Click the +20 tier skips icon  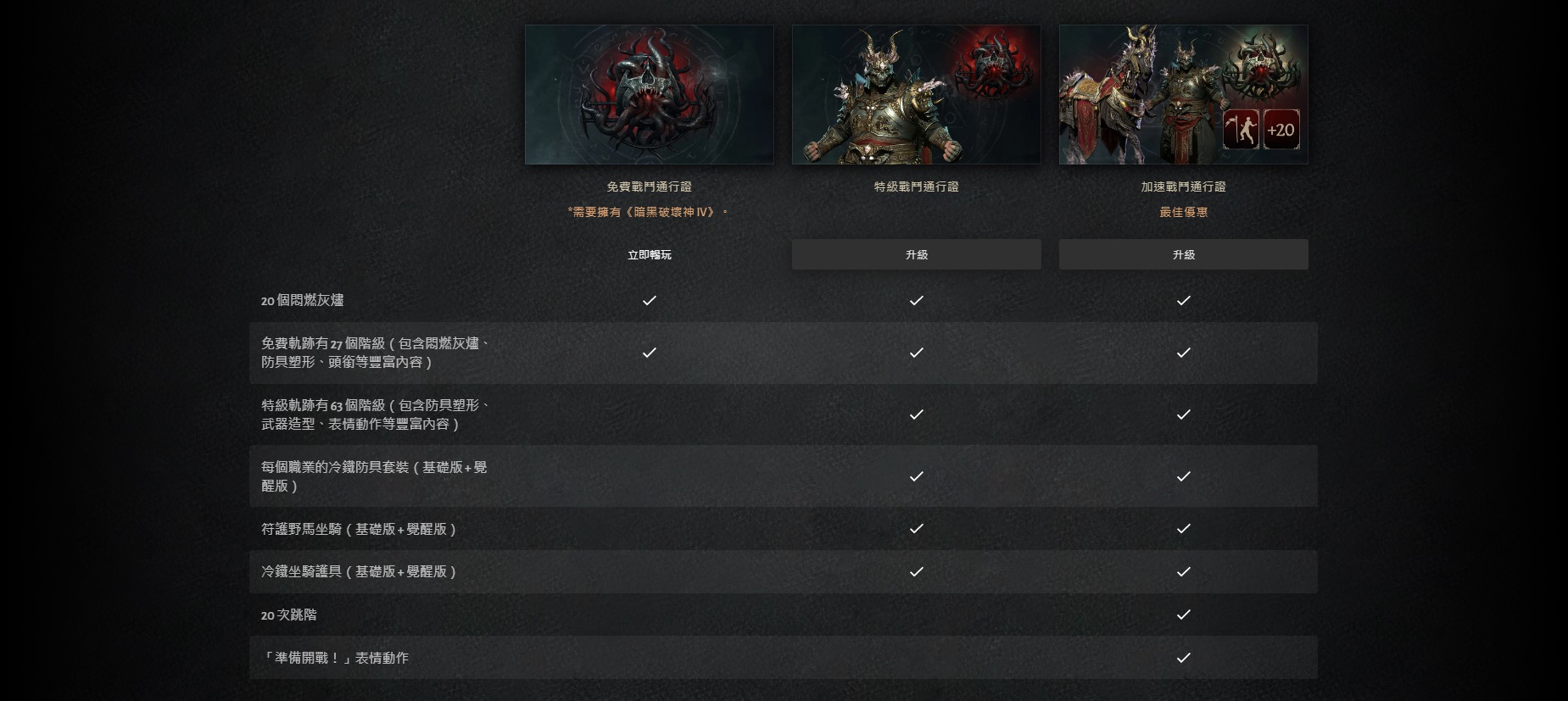pyautogui.click(x=1281, y=130)
